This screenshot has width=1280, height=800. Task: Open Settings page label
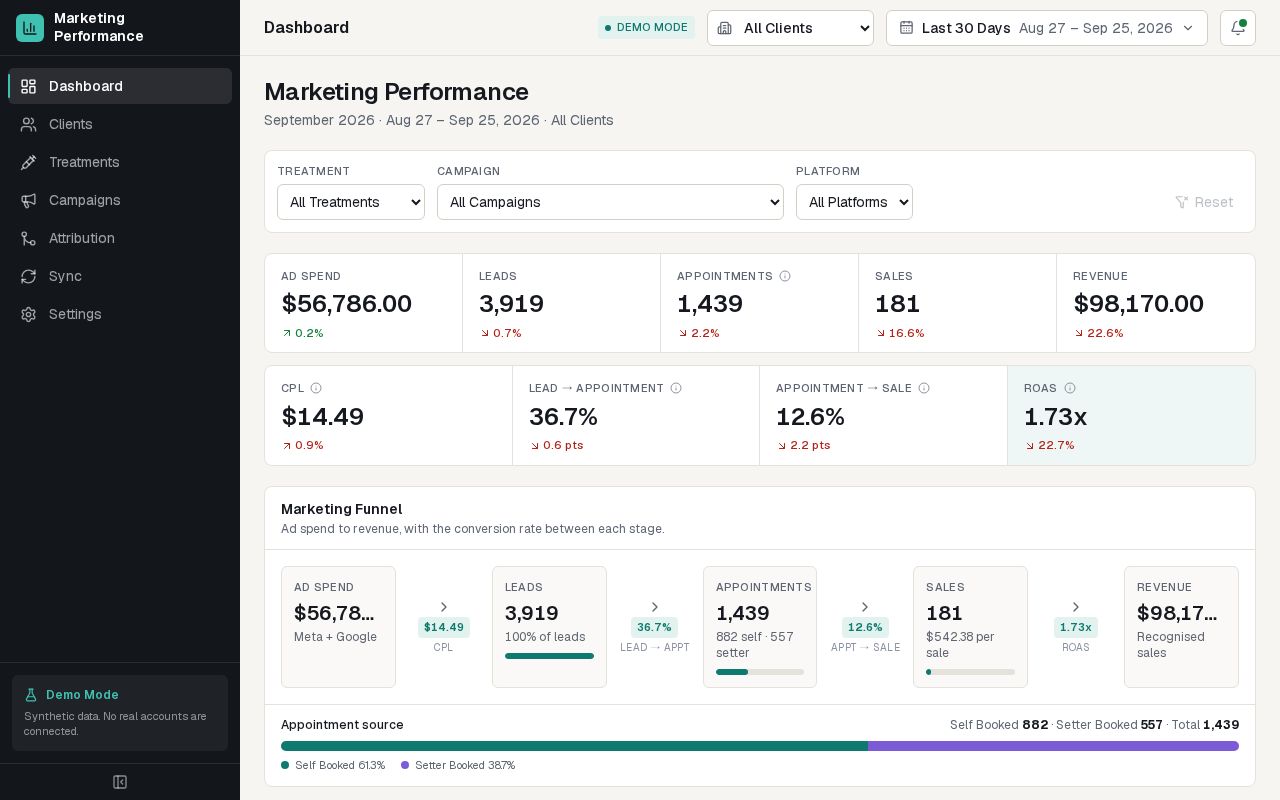pyautogui.click(x=75, y=314)
